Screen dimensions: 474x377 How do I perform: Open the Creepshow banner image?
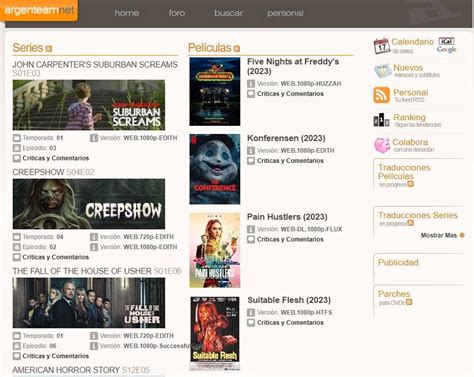[89, 204]
